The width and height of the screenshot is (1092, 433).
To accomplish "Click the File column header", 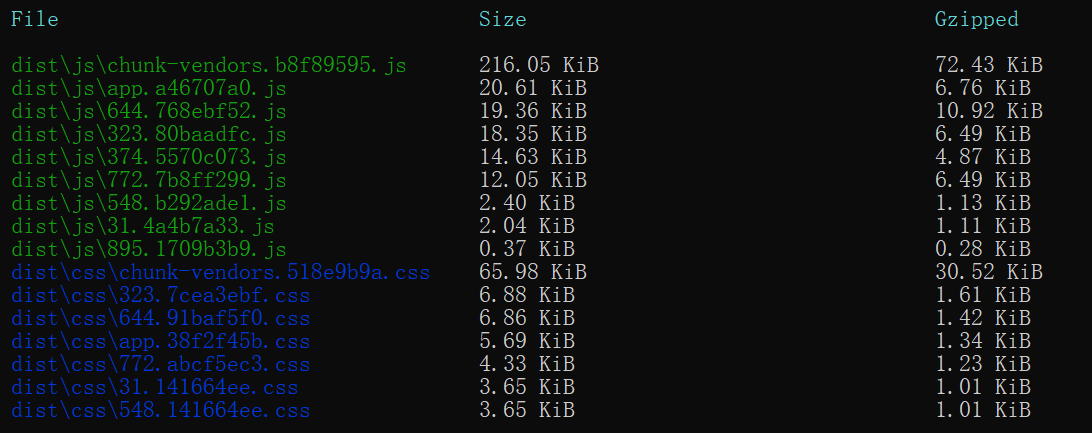I will [x=35, y=19].
